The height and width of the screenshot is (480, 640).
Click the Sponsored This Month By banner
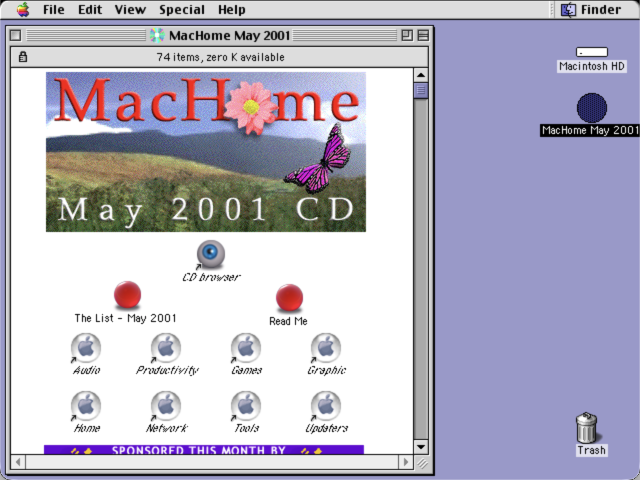tap(204, 449)
